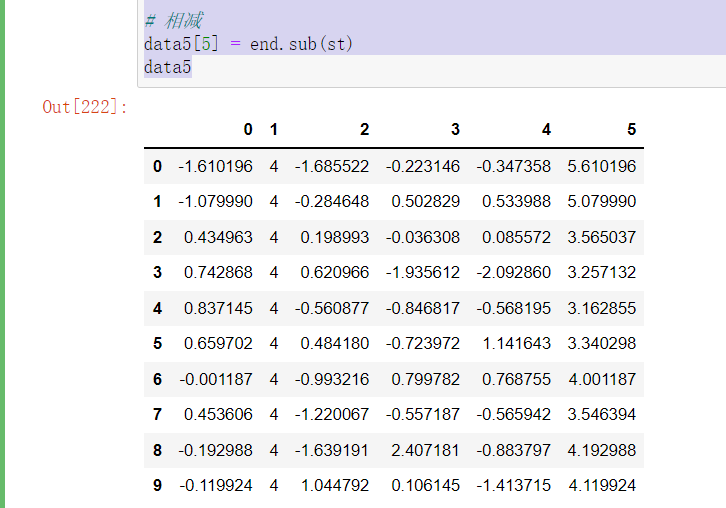The image size is (726, 508).
Task: Select cell value -0.568195
Action: 513,308
